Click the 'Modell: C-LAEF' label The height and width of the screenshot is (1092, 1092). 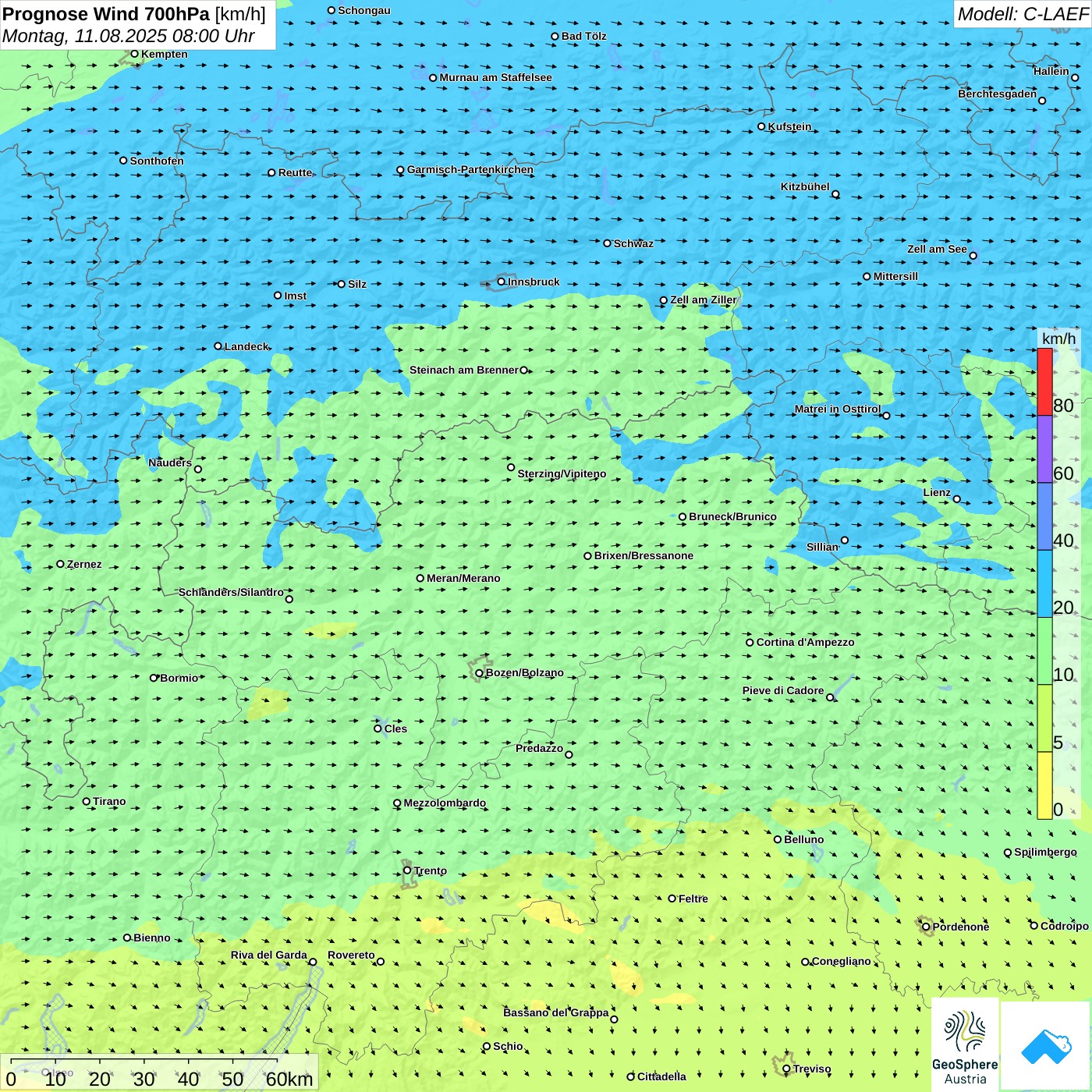[x=1023, y=14]
